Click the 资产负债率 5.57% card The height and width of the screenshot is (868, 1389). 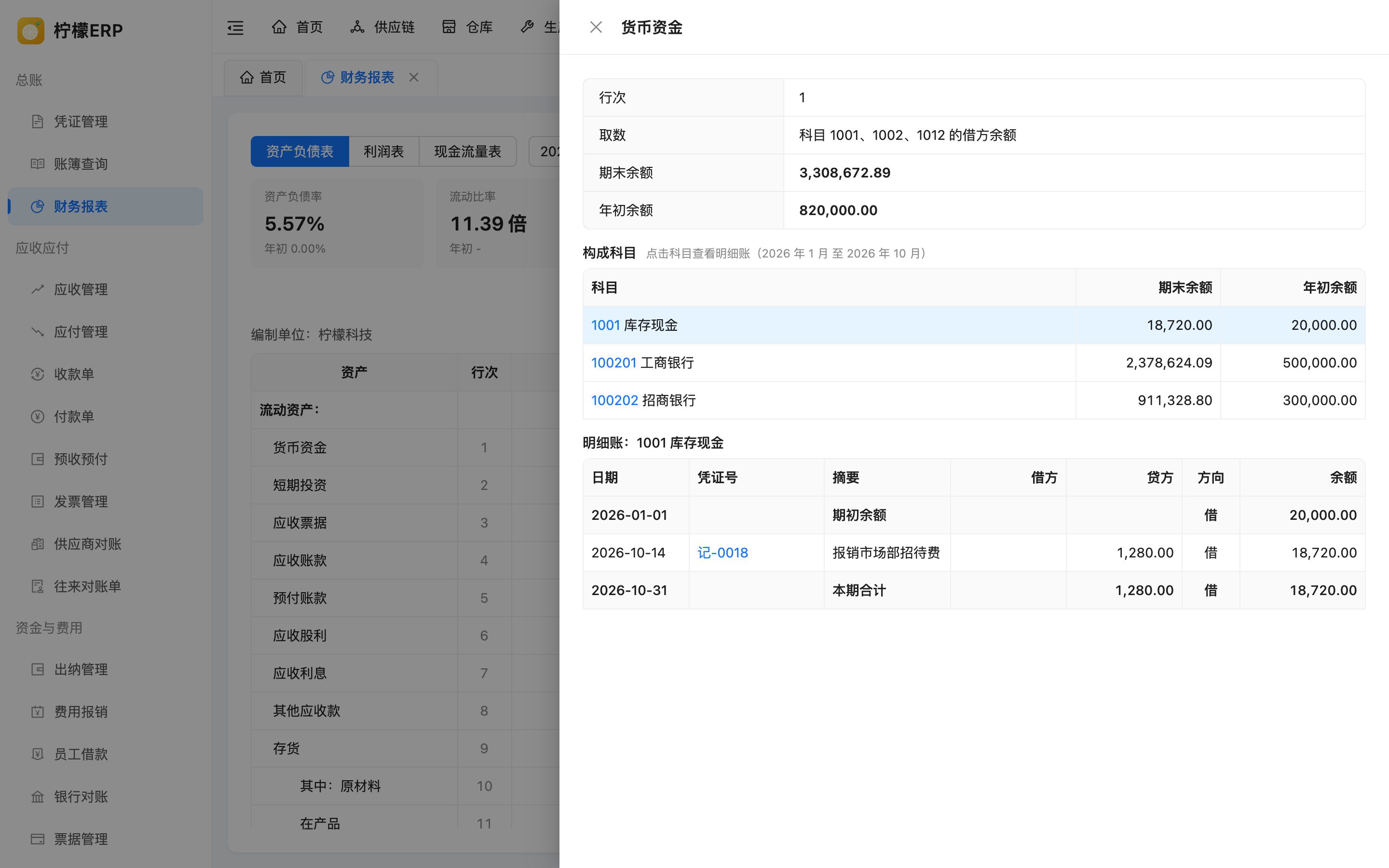point(338,223)
